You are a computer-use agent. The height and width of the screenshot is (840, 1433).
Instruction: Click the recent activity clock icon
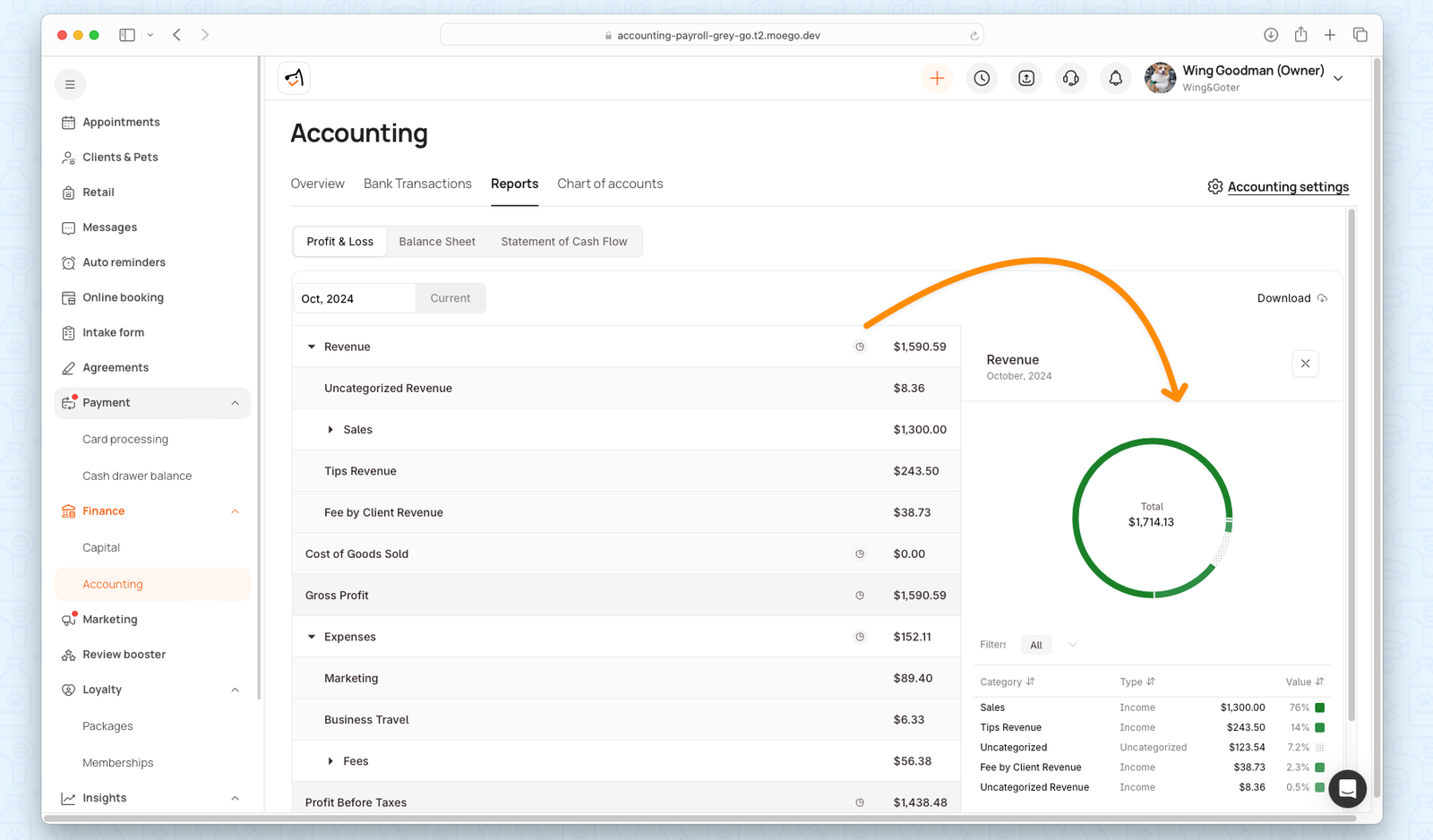[x=982, y=78]
